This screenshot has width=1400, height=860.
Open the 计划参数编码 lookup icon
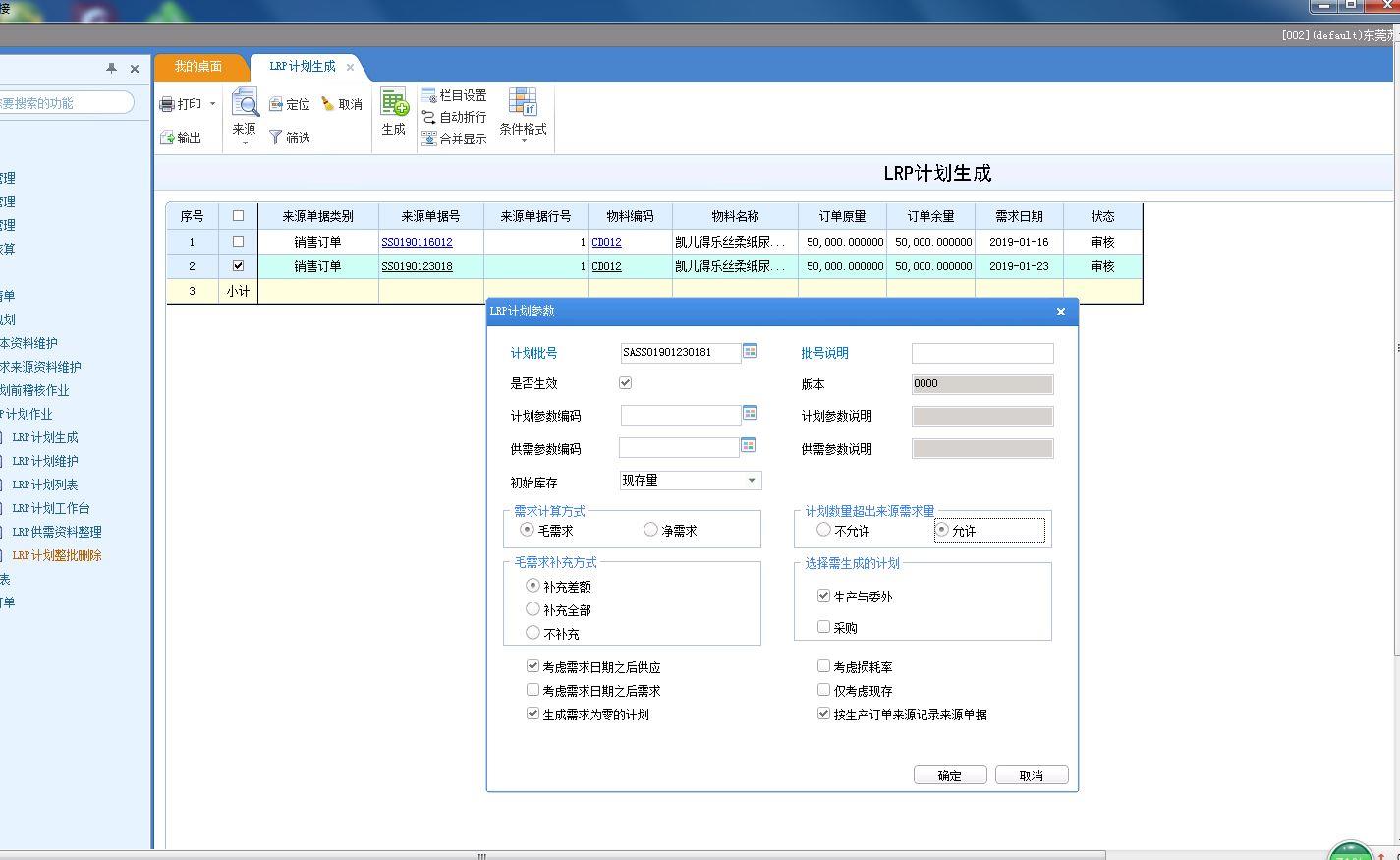coord(750,413)
